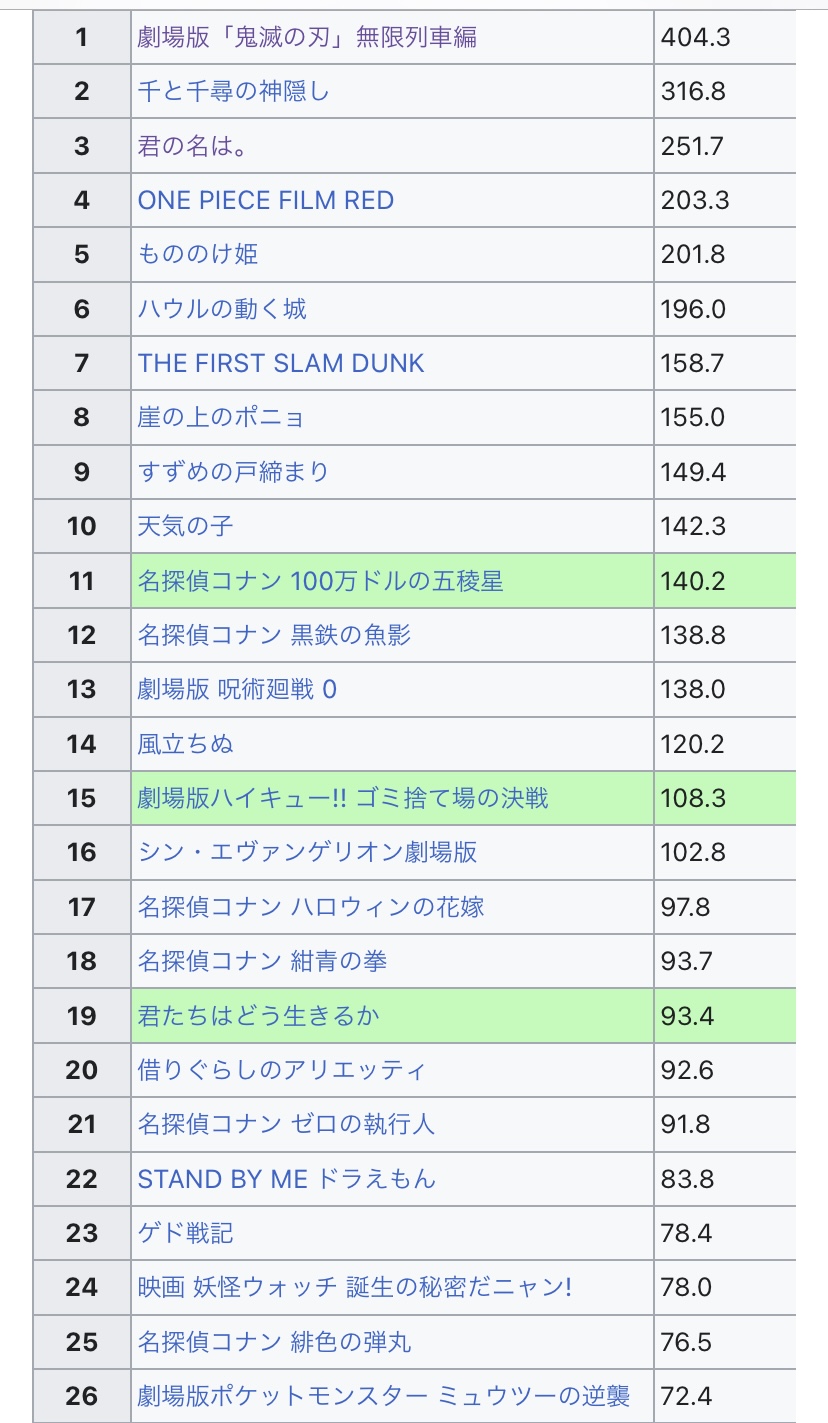The width and height of the screenshot is (828, 1423).
Task: Click the 404.3 revenue cell
Action: pos(696,38)
